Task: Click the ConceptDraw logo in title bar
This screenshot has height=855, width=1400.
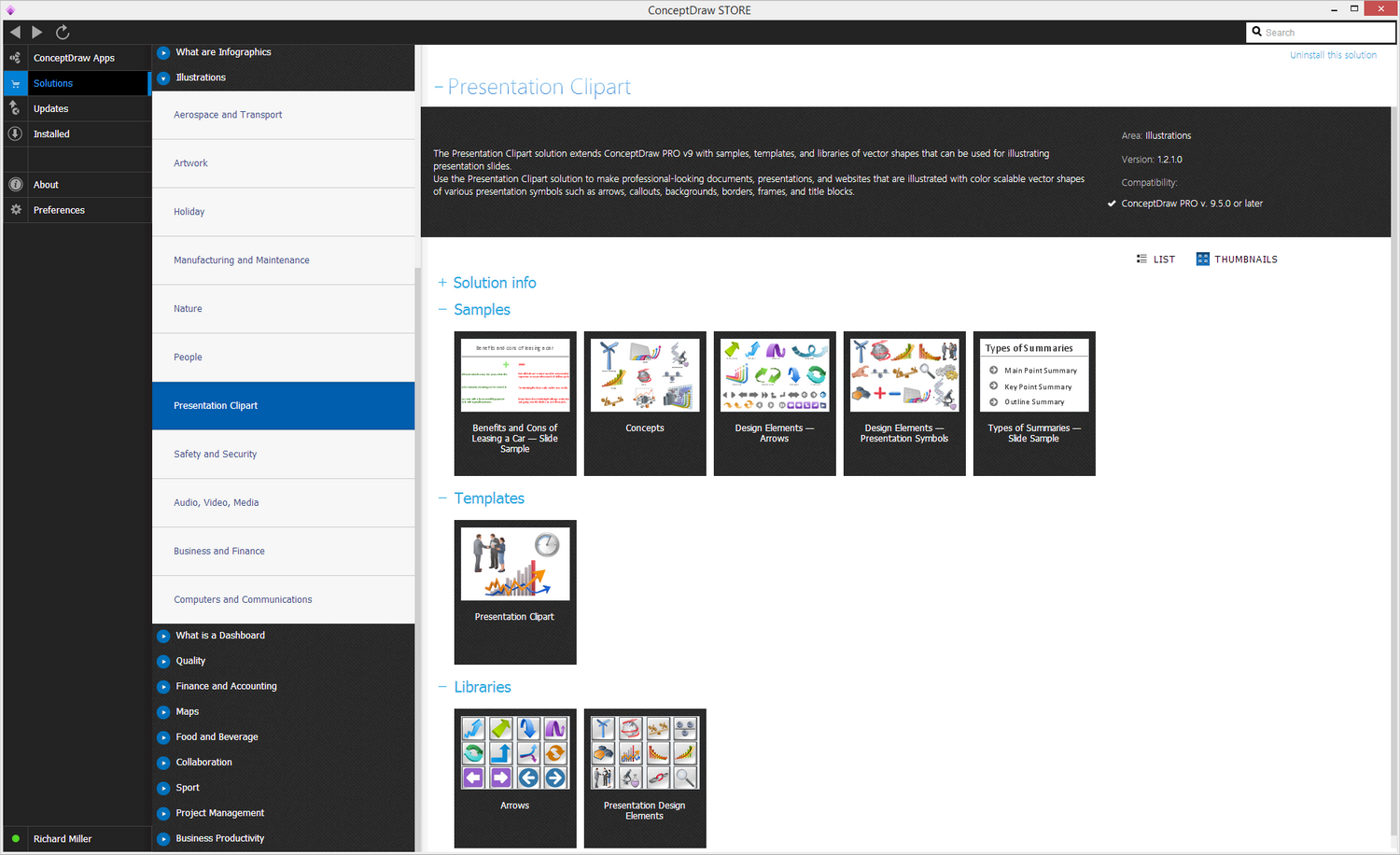Action: pos(10,9)
